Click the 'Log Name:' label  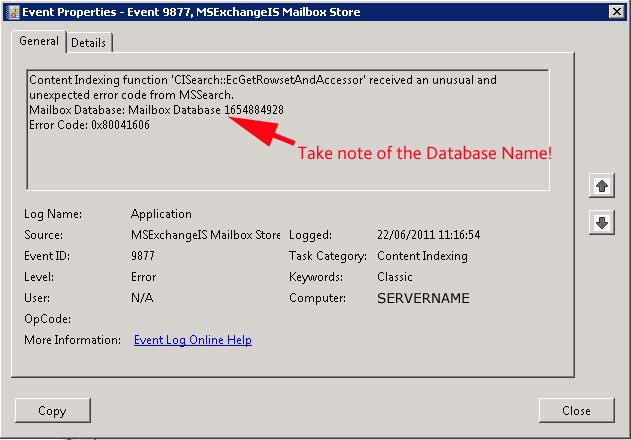click(x=53, y=214)
